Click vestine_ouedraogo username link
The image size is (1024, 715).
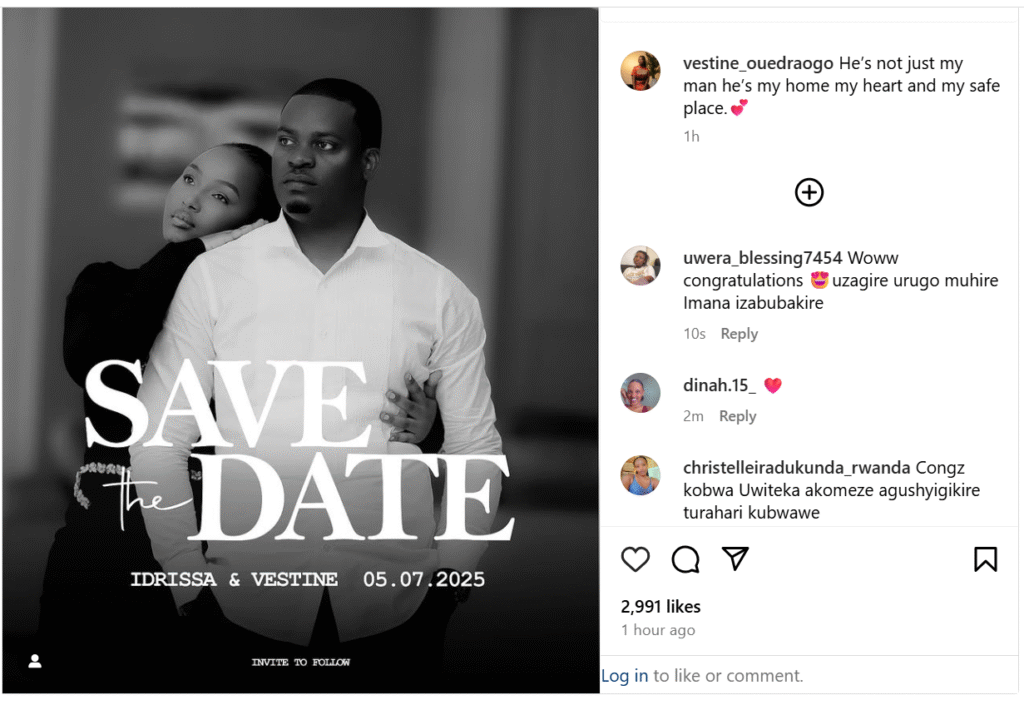(x=758, y=63)
